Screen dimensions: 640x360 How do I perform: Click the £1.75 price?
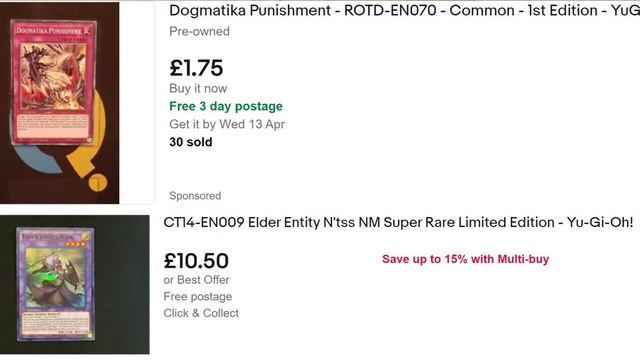click(196, 68)
